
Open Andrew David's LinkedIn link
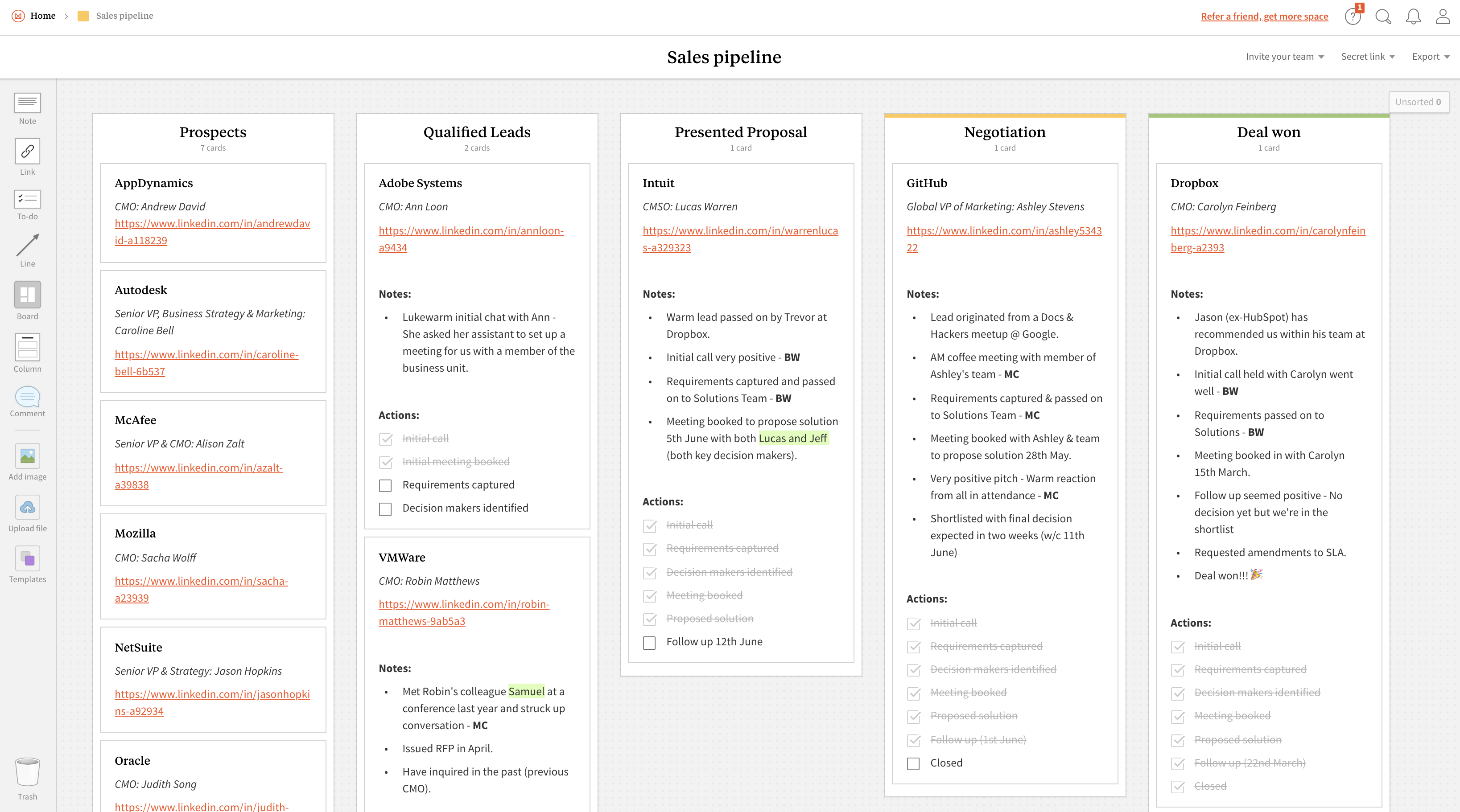click(x=212, y=232)
